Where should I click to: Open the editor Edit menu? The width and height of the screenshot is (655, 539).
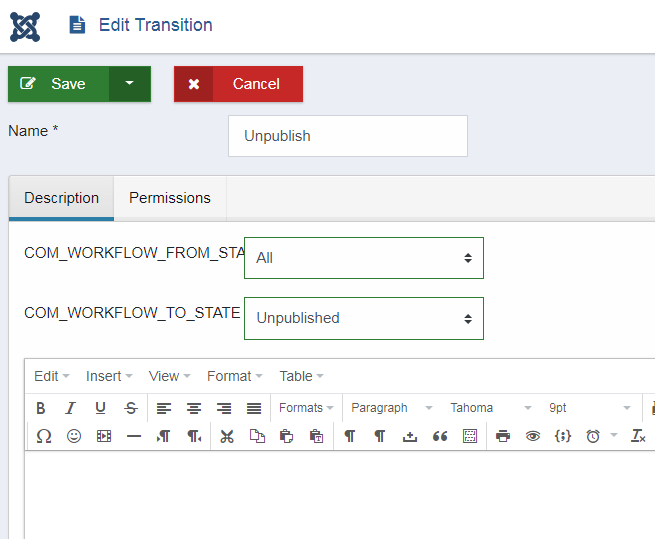click(51, 376)
